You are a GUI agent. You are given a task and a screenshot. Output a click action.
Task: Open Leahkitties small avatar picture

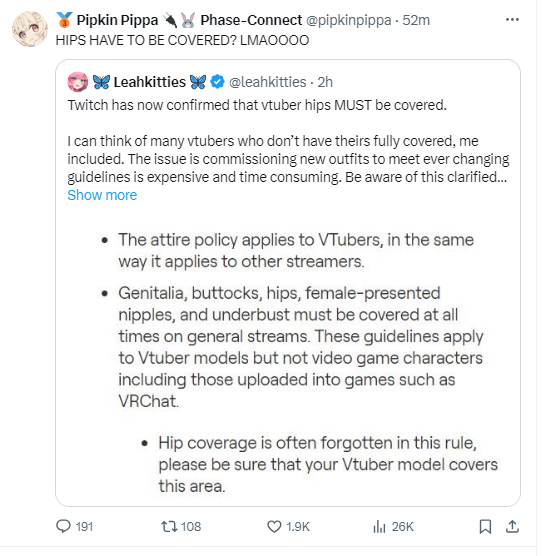pyautogui.click(x=78, y=82)
